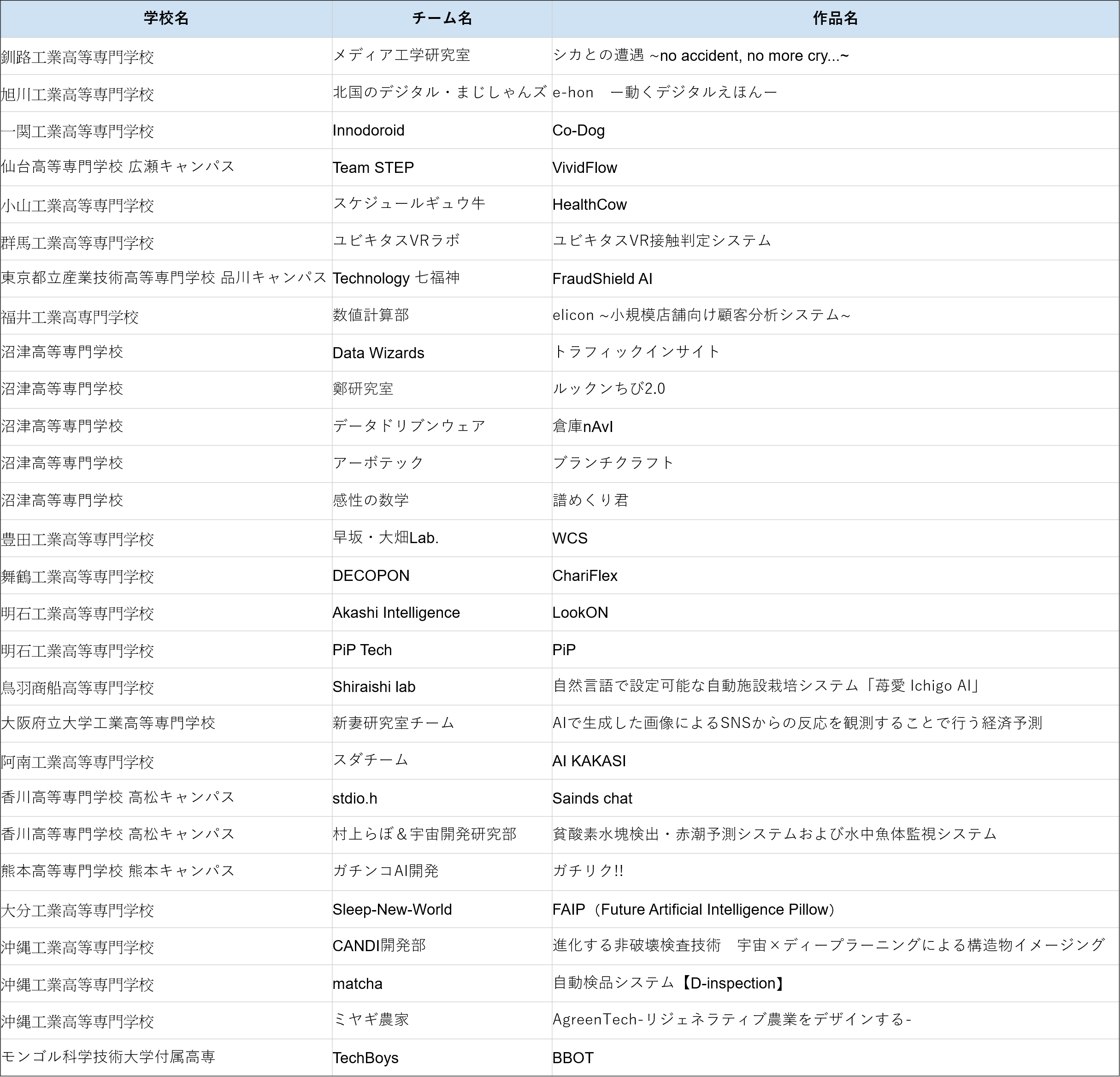Click the Data Wizards team cell
This screenshot has height=1077, width=1120.
[x=378, y=353]
